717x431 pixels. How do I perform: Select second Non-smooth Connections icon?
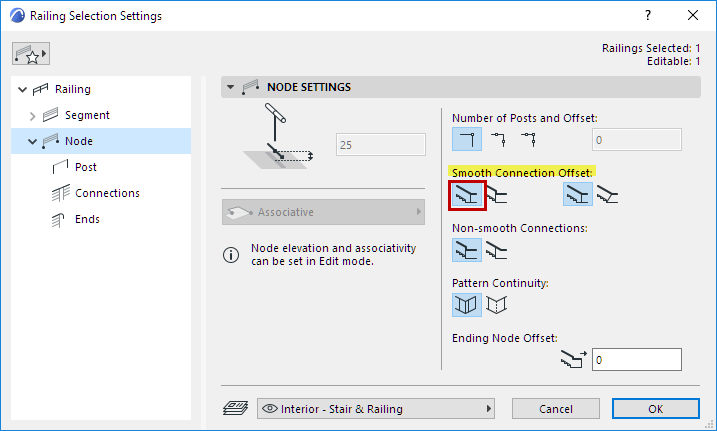(x=497, y=250)
